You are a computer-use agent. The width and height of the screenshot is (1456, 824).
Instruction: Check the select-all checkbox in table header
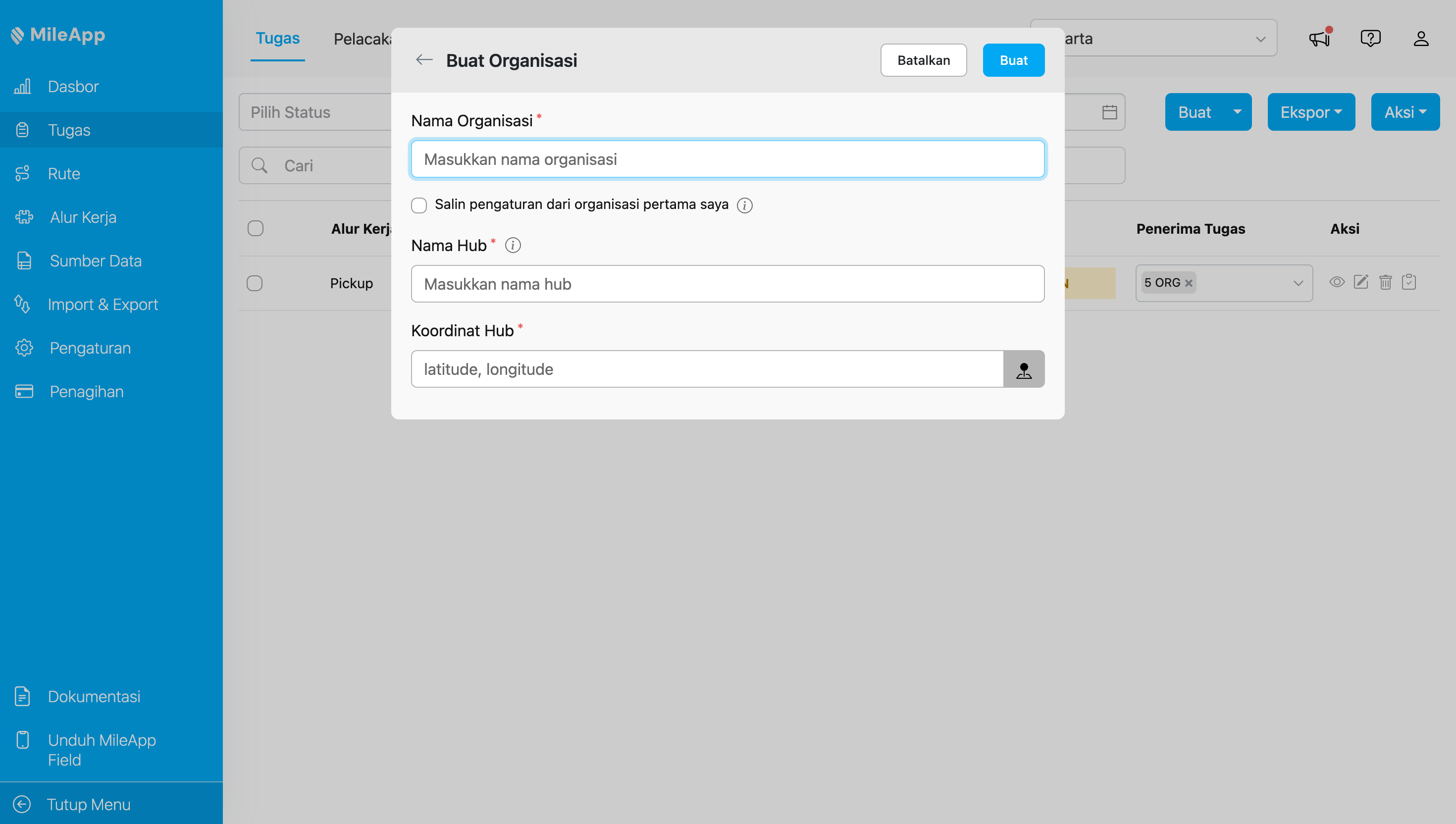pos(255,228)
